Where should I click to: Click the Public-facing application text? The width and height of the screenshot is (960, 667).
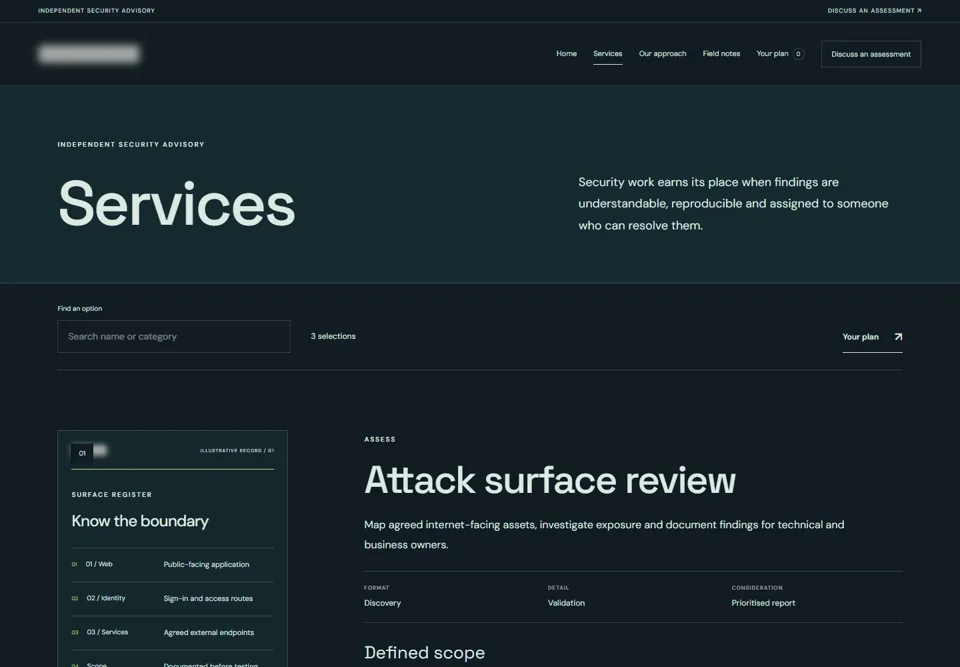(x=206, y=565)
